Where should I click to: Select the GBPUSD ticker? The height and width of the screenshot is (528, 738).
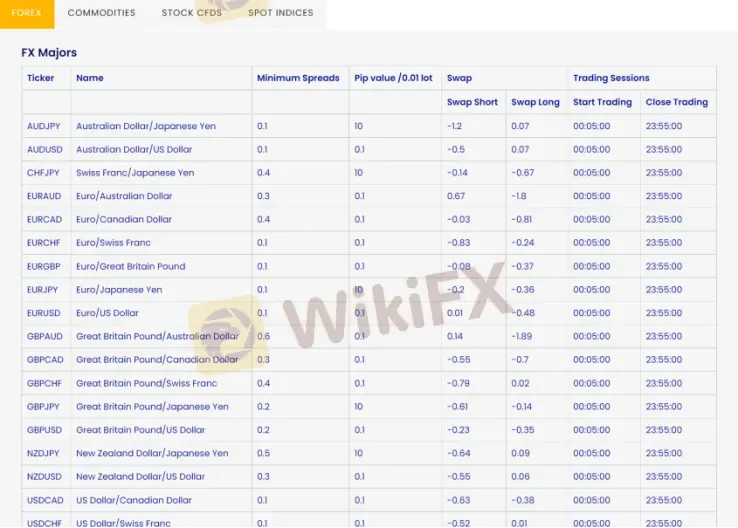click(44, 430)
